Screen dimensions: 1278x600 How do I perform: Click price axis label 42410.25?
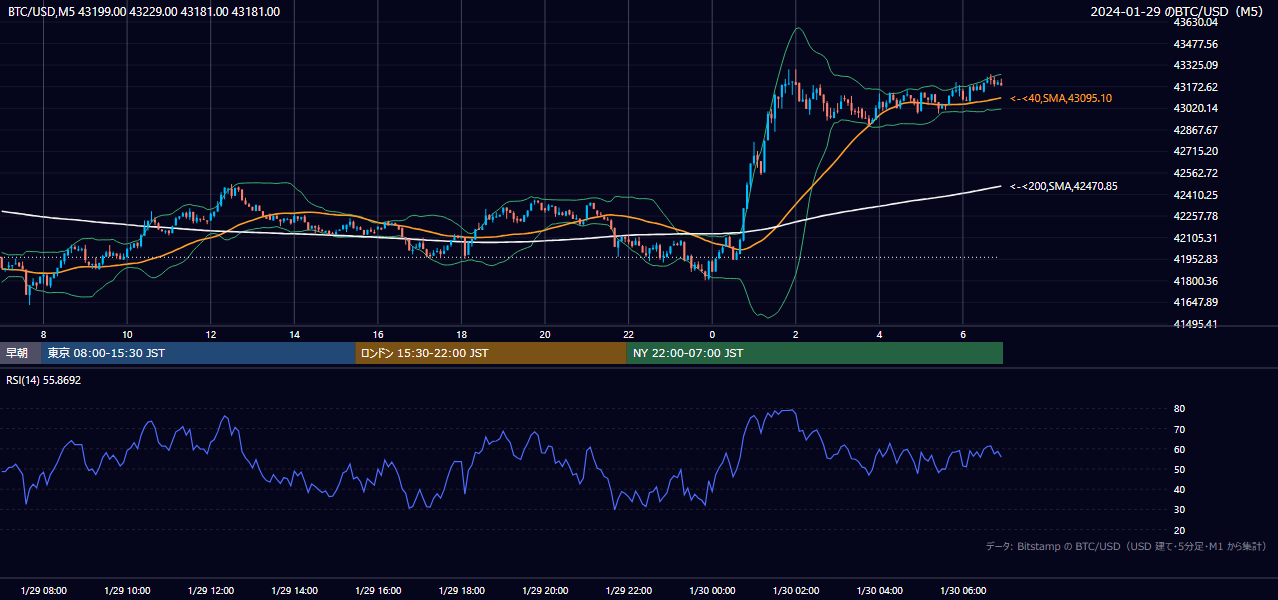[1196, 195]
